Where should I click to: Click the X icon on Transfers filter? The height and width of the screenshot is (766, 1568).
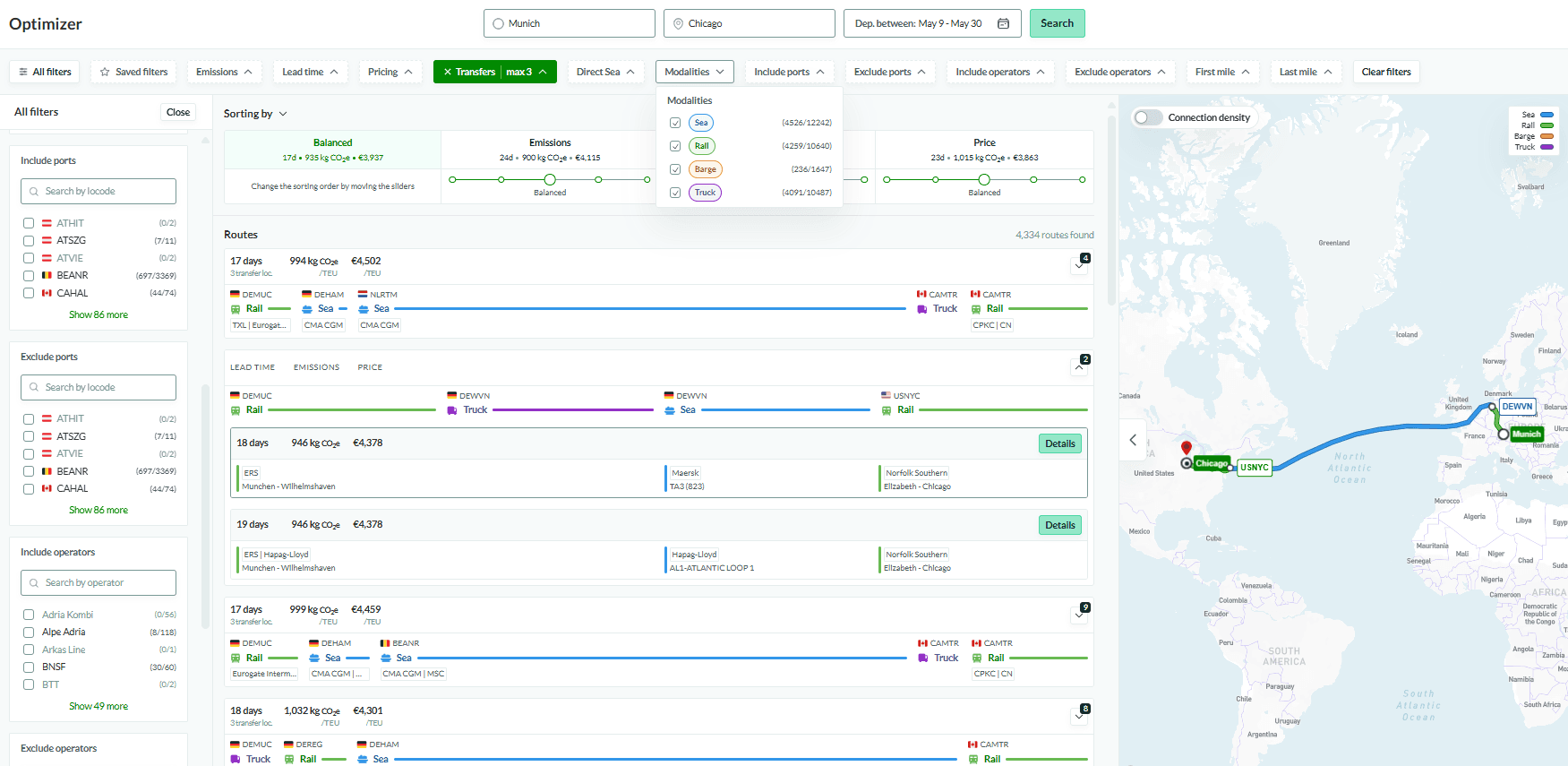pos(448,72)
